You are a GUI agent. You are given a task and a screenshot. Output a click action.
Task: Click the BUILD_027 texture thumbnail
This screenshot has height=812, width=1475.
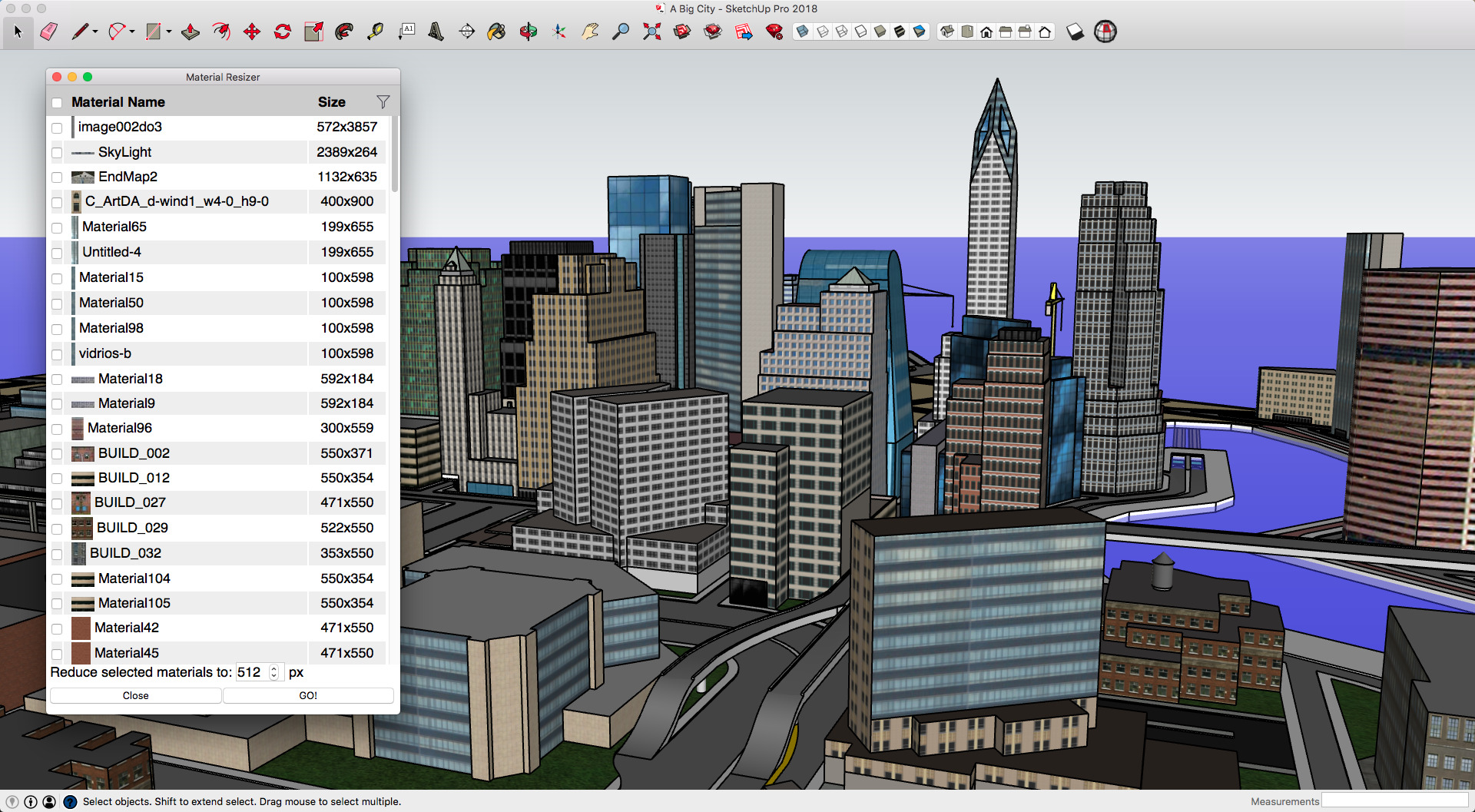(81, 502)
